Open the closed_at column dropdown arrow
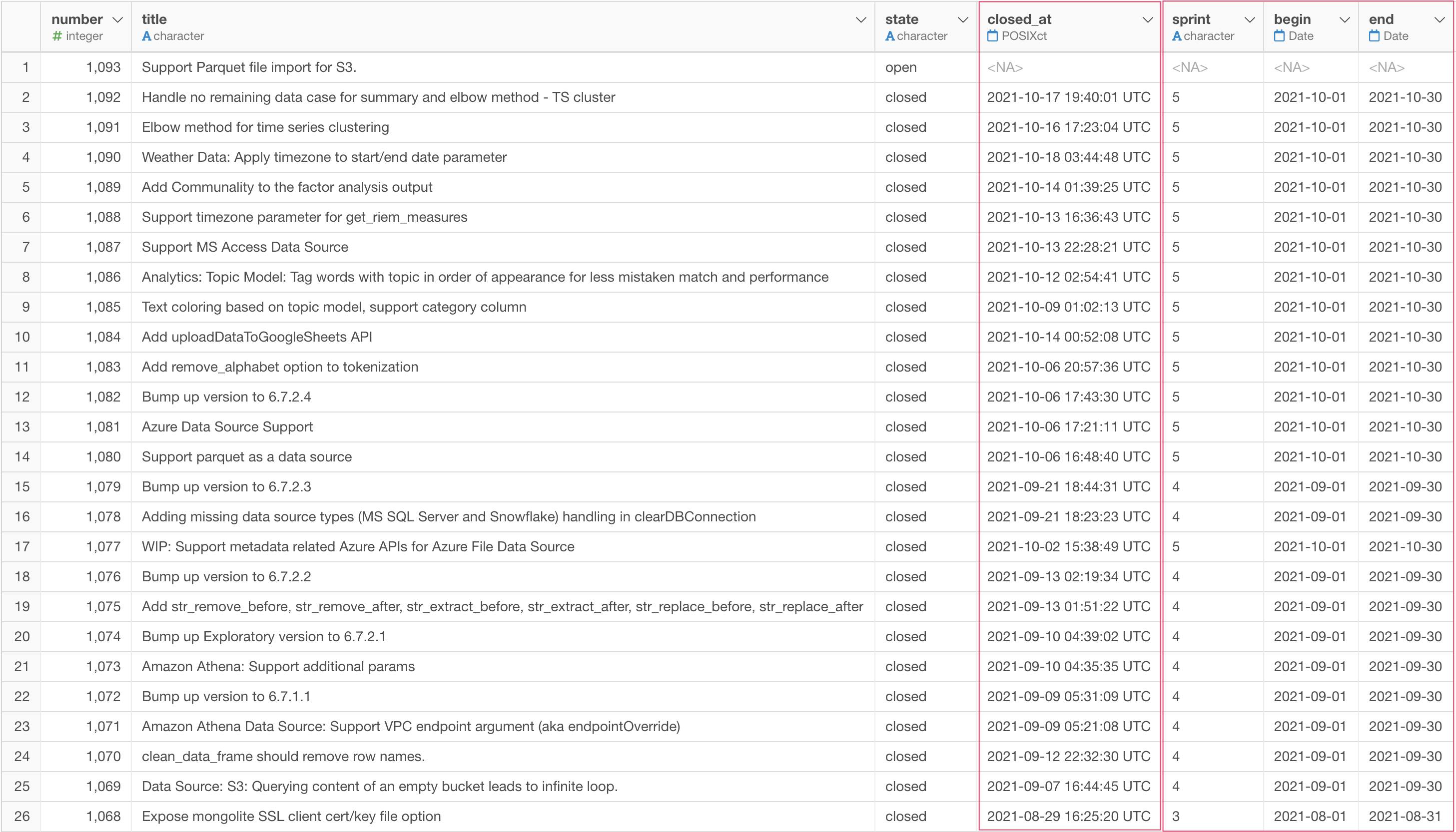The width and height of the screenshot is (1456, 832). [1147, 20]
